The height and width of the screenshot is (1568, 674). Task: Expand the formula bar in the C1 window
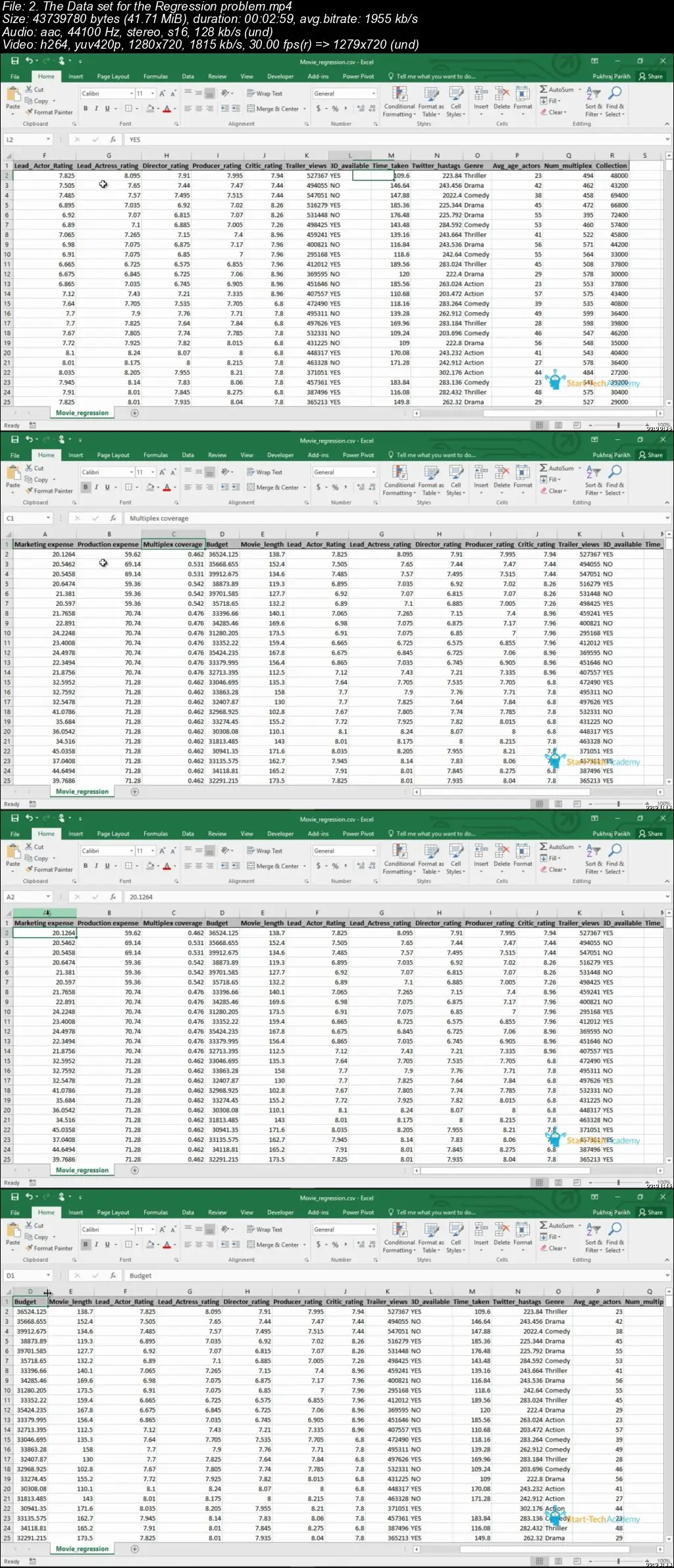pyautogui.click(x=667, y=518)
